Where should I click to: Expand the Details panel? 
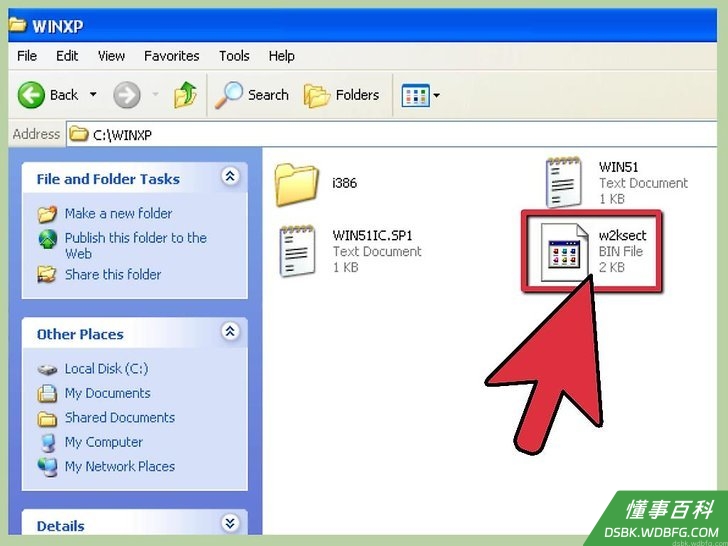point(230,523)
